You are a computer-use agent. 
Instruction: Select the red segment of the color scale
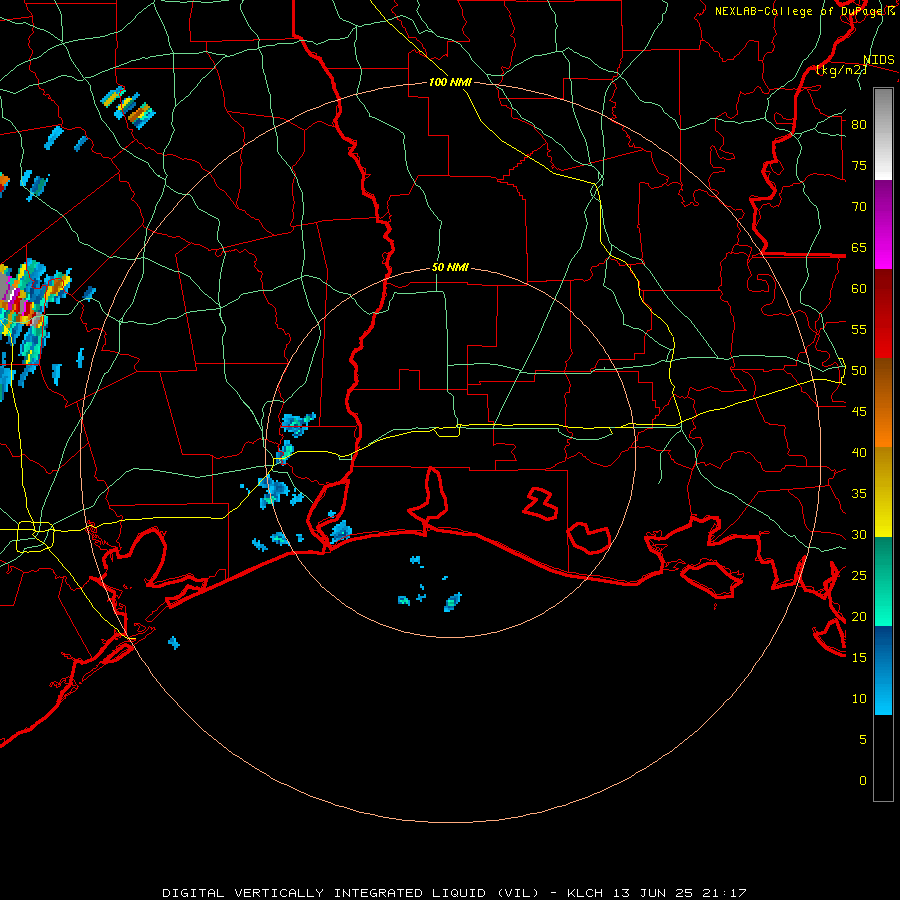tap(883, 314)
